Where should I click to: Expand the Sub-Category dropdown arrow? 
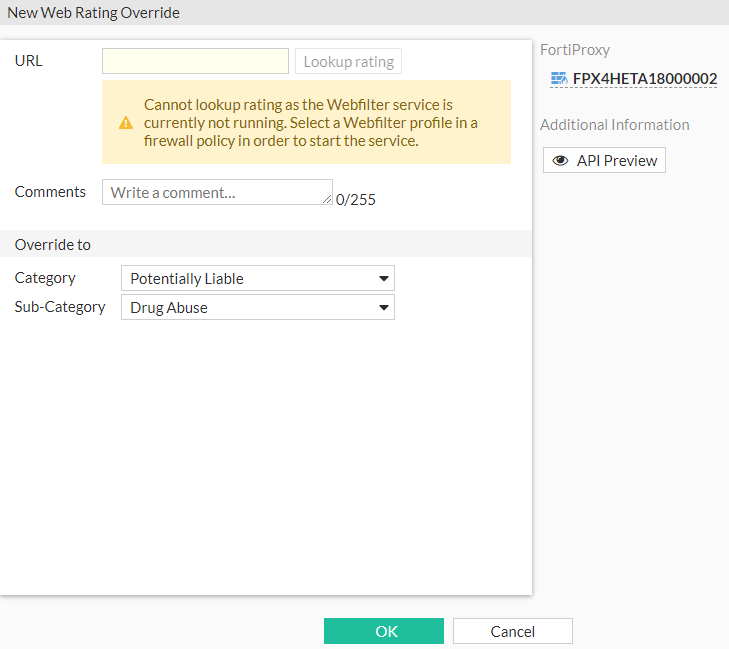[383, 308]
